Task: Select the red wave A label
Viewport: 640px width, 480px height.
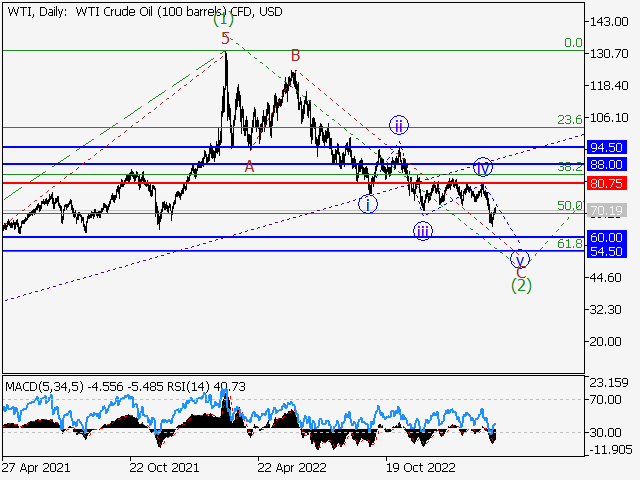Action: pos(249,167)
